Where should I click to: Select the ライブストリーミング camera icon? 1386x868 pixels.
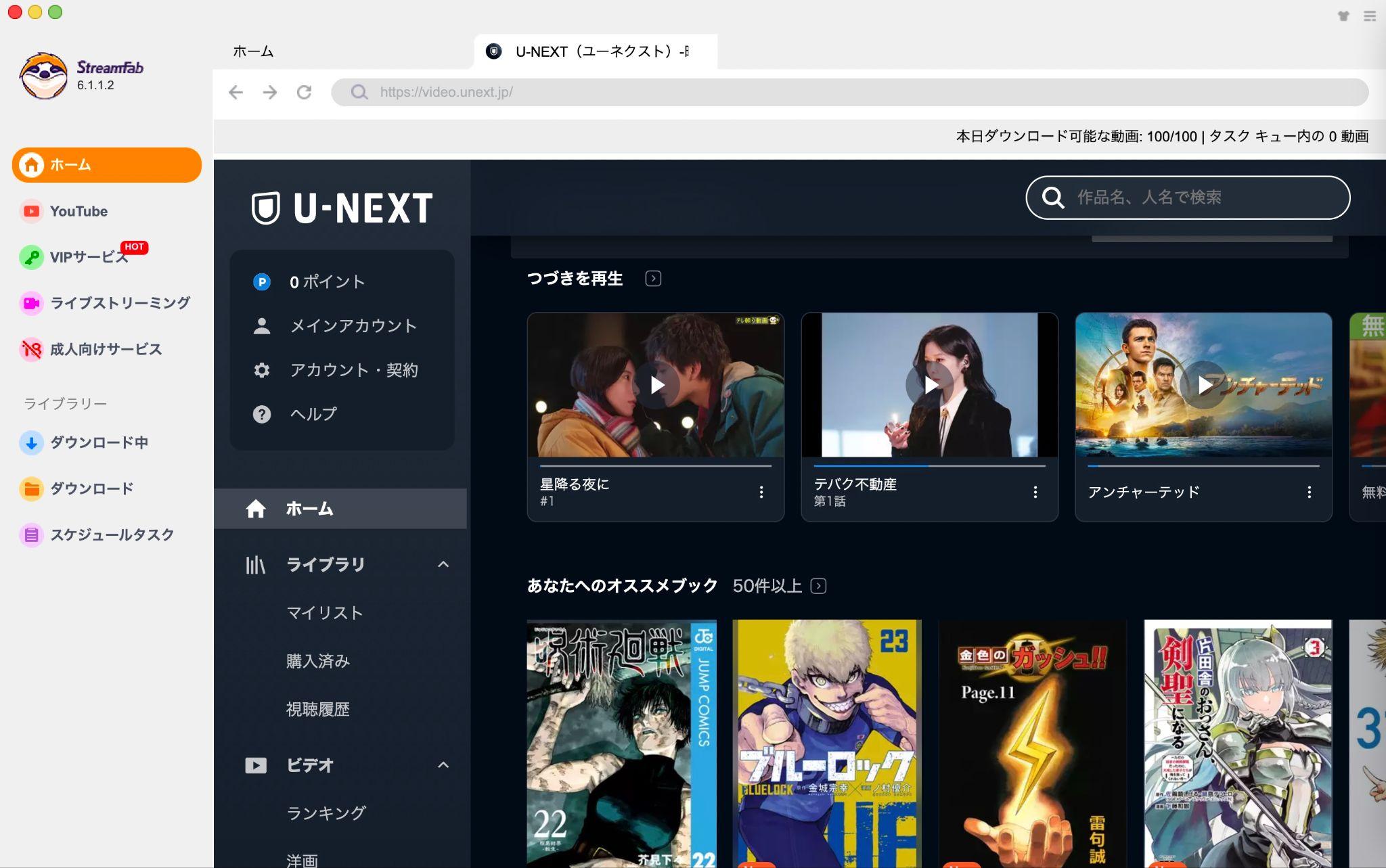click(31, 303)
